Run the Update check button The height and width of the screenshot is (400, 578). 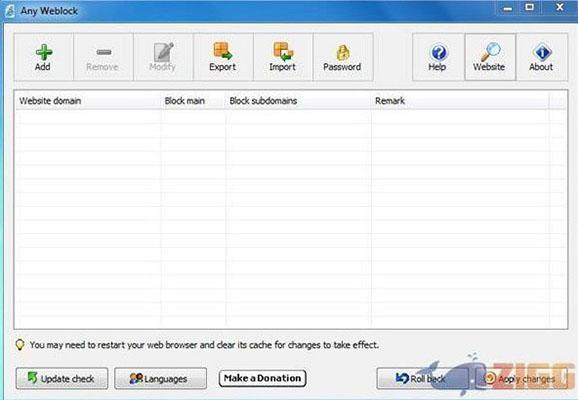pos(62,378)
